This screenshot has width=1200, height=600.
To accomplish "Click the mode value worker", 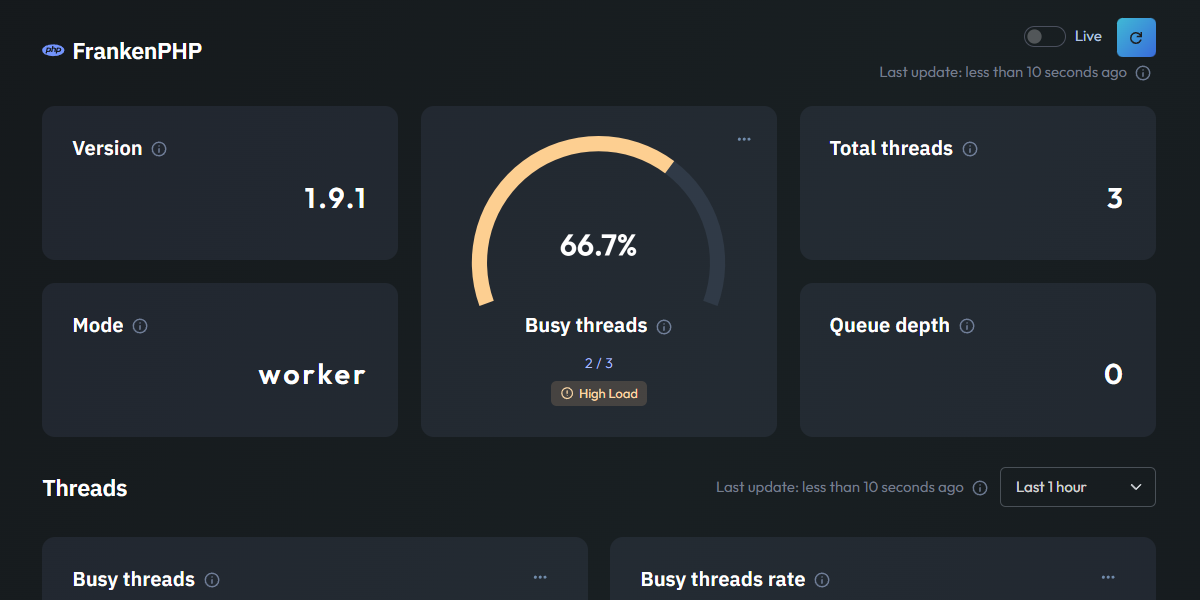I will point(312,376).
